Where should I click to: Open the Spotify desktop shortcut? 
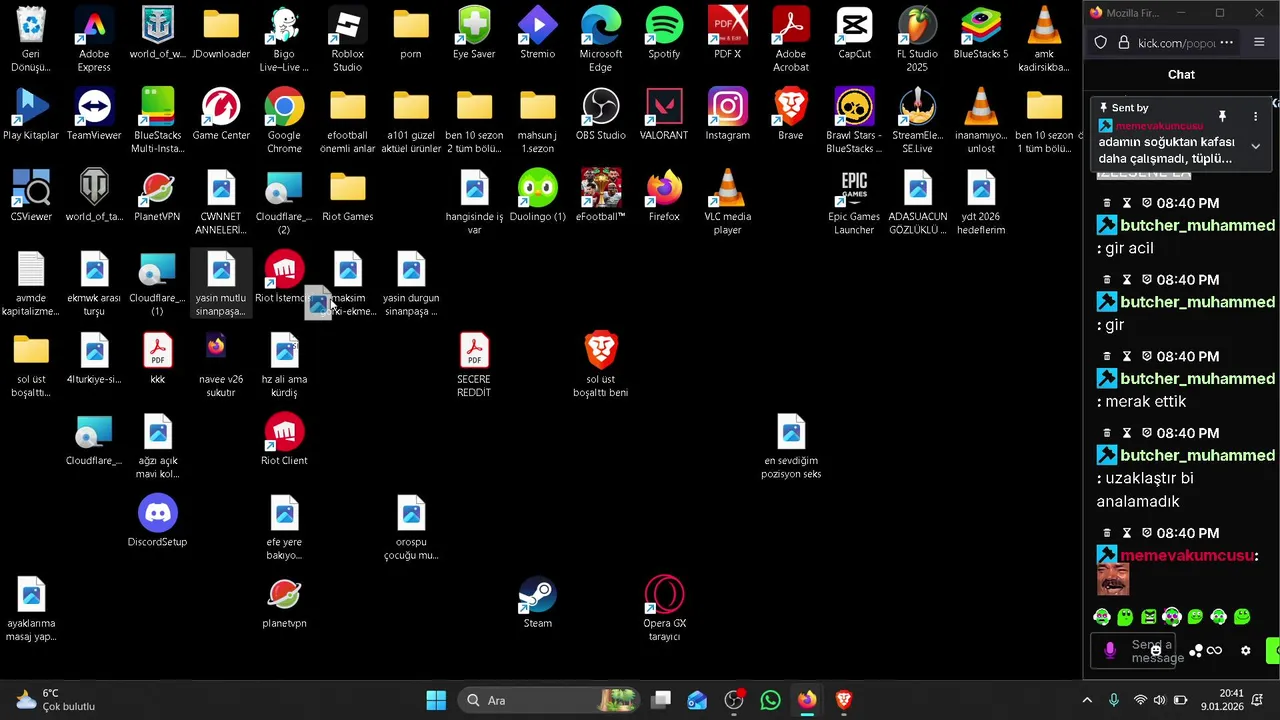(x=664, y=33)
